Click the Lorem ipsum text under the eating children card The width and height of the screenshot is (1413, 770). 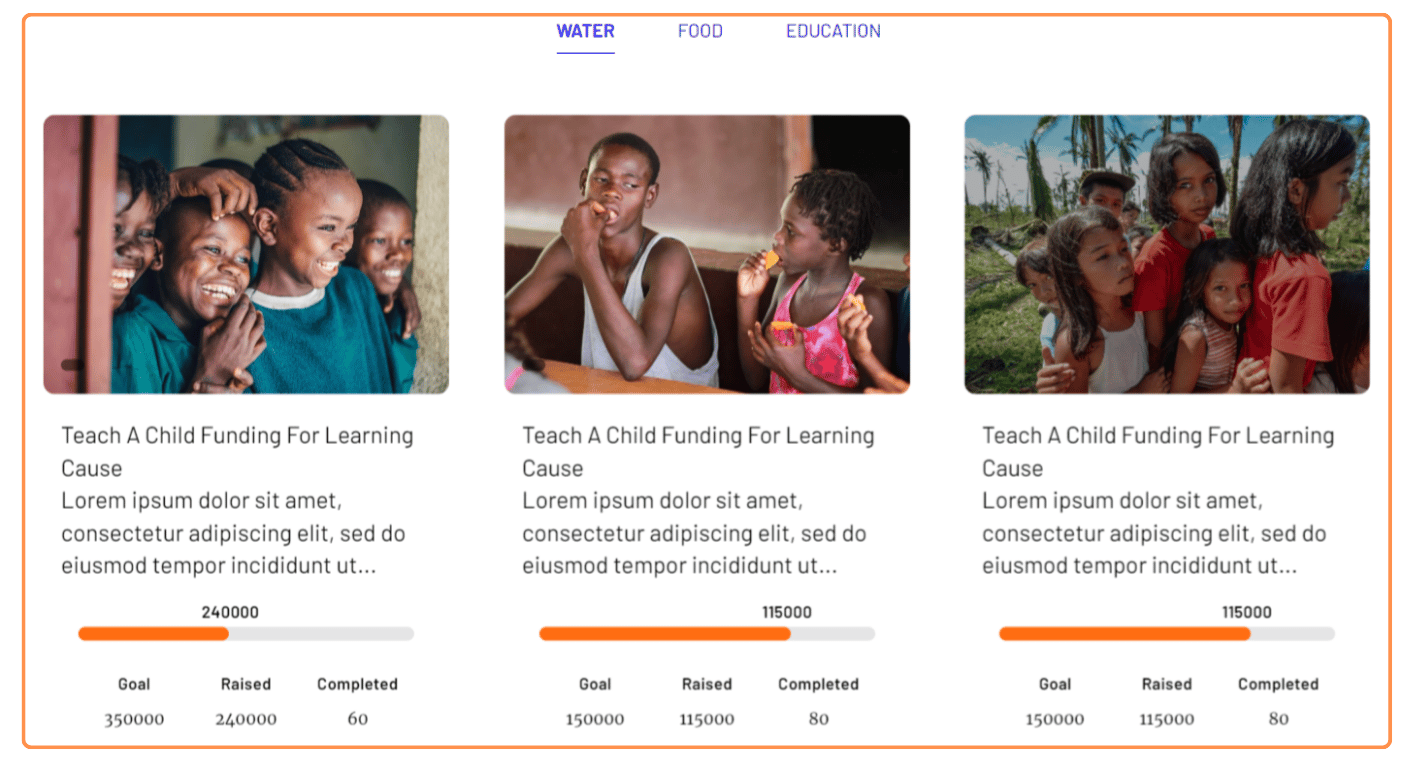pyautogui.click(x=694, y=533)
